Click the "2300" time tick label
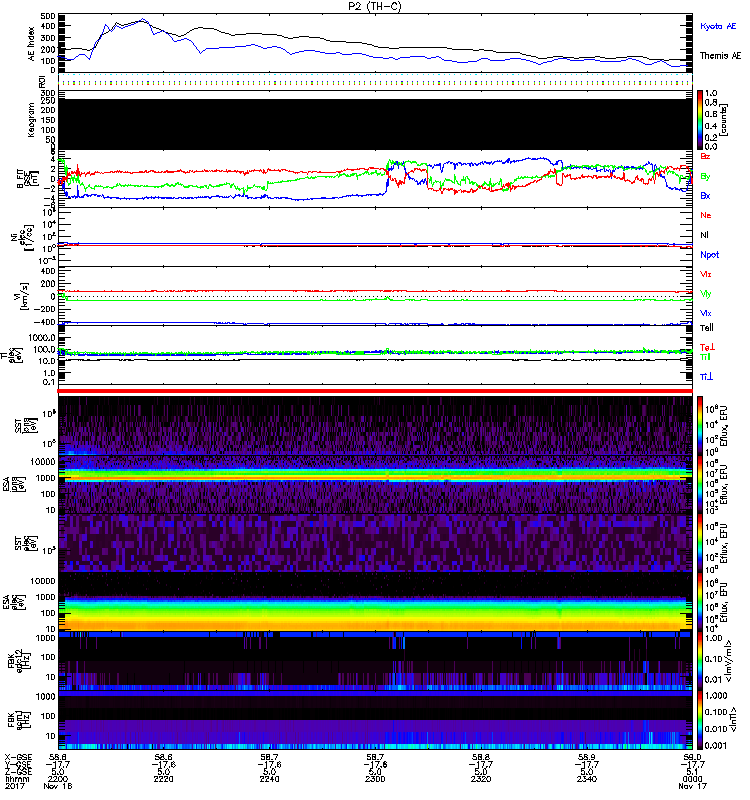750x800 pixels. tap(375, 779)
